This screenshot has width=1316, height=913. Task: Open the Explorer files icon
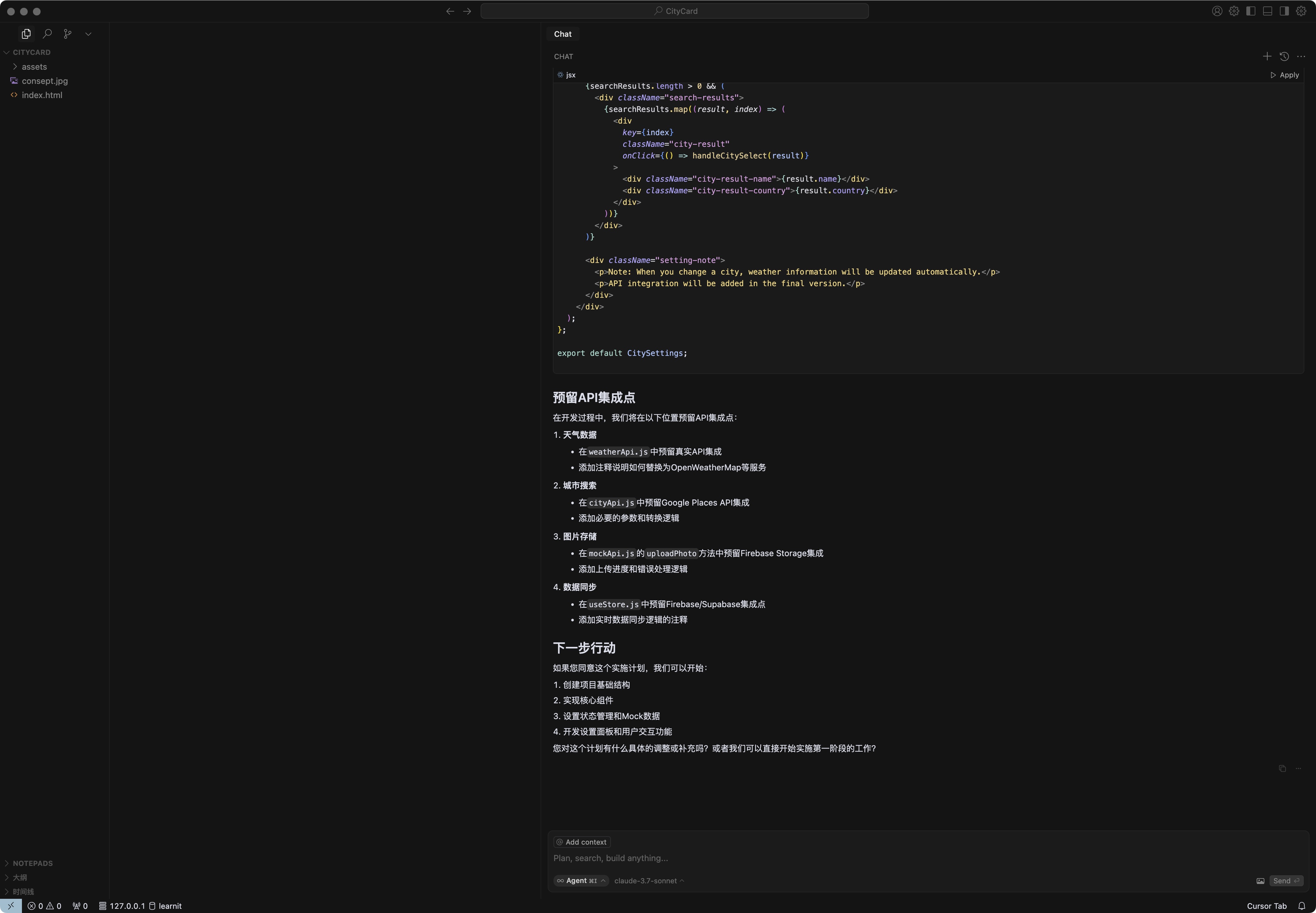[26, 34]
